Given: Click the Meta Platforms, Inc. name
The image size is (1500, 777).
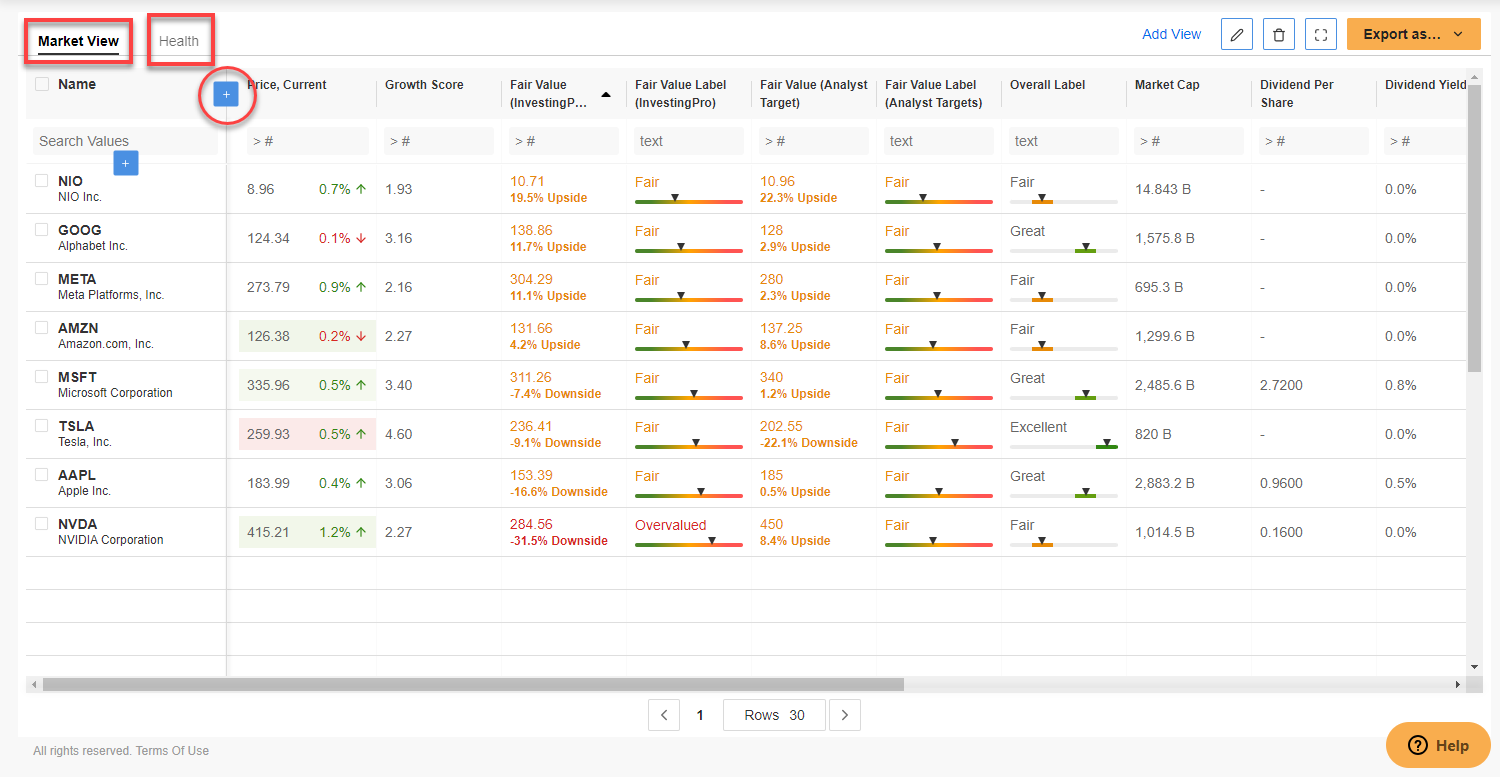Looking at the screenshot, I should pyautogui.click(x=111, y=295).
